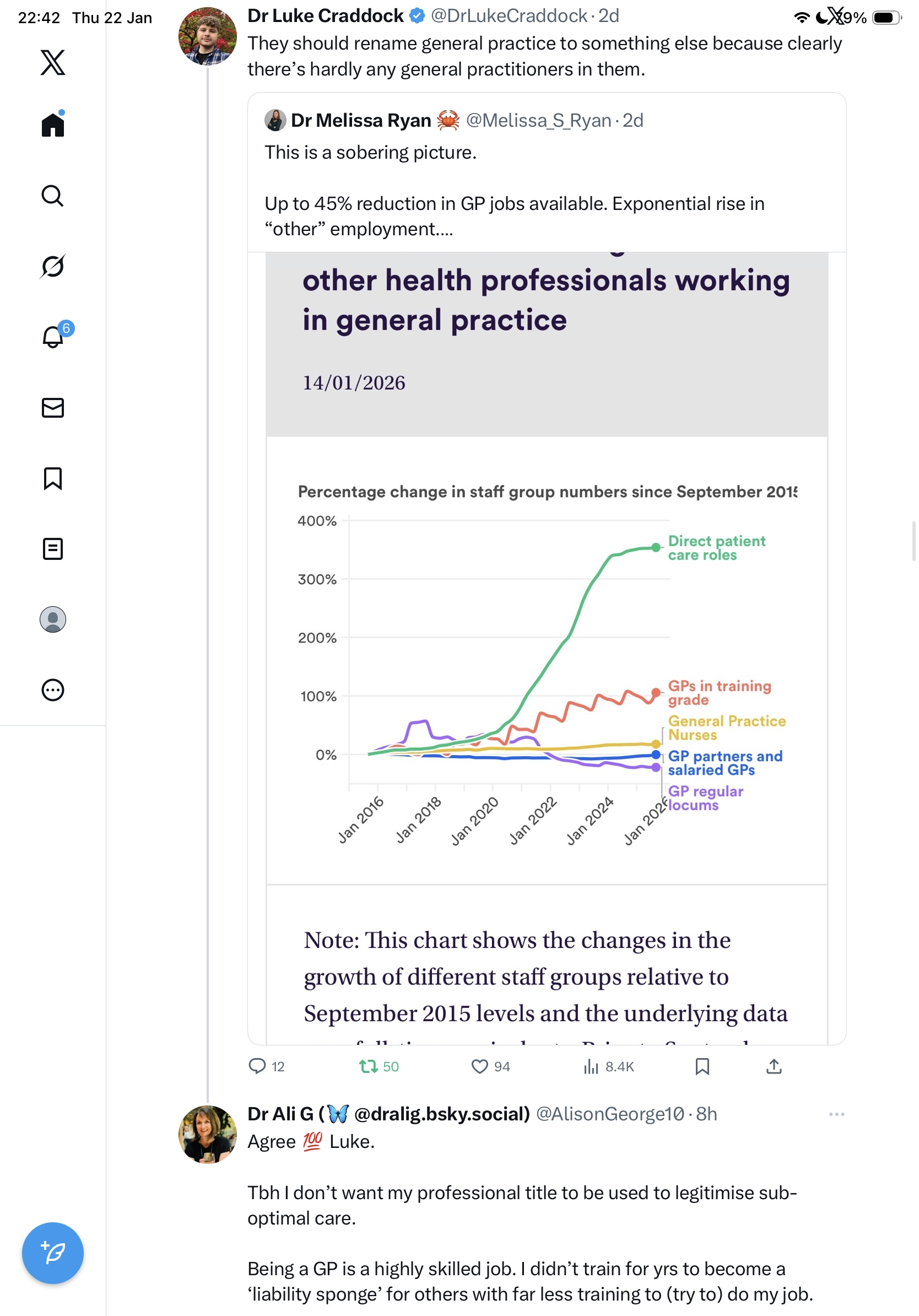Screen dimensions: 919x1316
Task: Open the Search page
Action: click(53, 196)
